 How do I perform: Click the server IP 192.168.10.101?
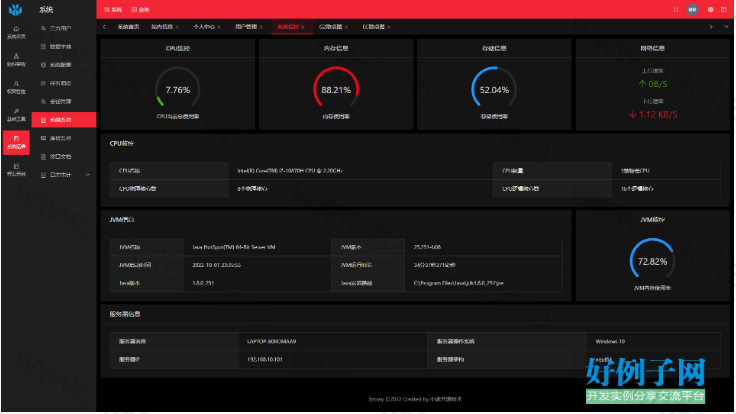(265, 360)
